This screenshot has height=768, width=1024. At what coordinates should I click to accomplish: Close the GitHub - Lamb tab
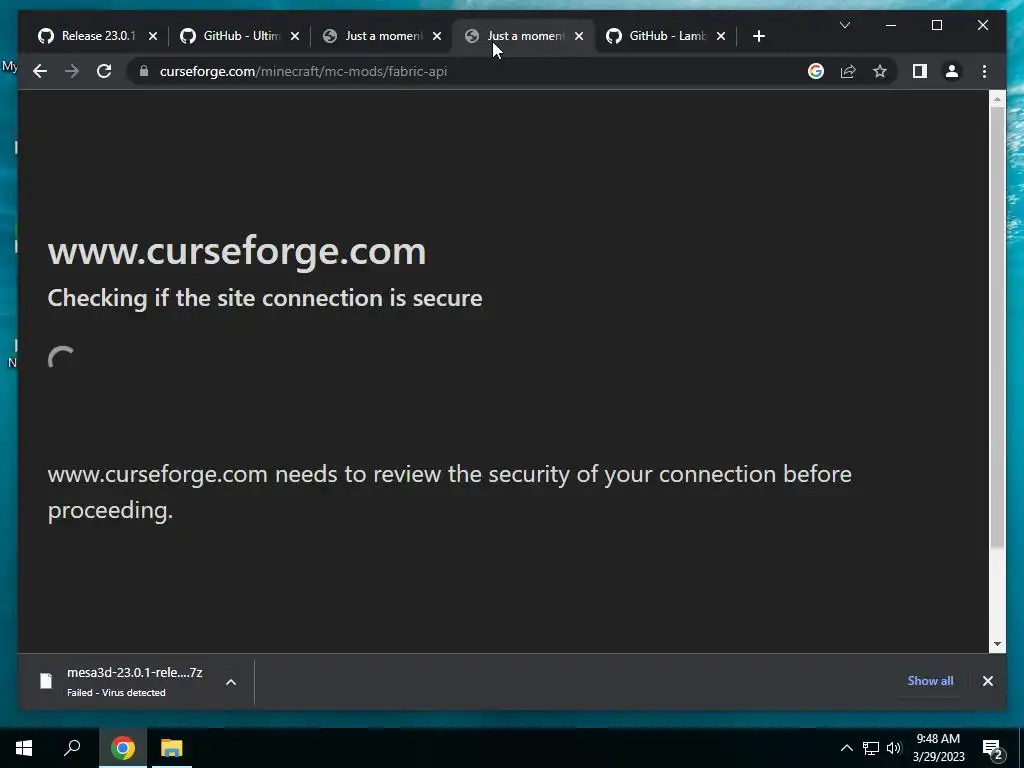coord(721,37)
